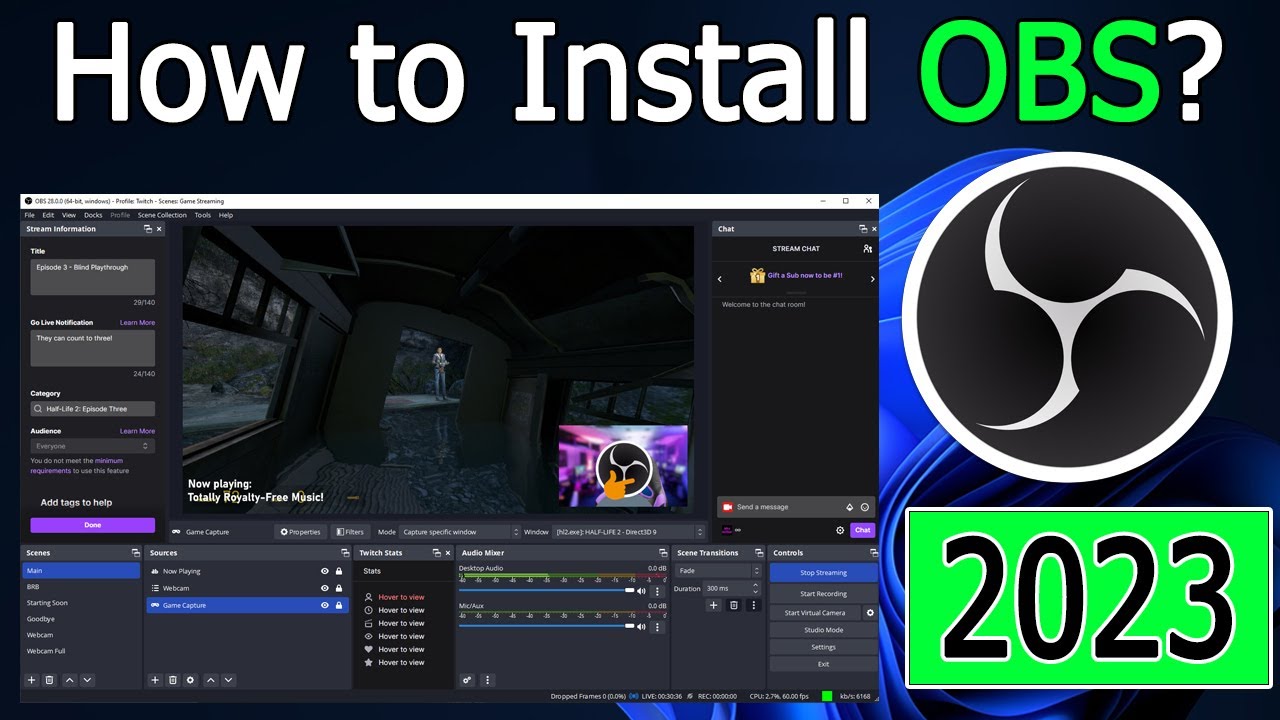This screenshot has height=720, width=1280.
Task: Close the Twitch Stats dock
Action: point(447,553)
